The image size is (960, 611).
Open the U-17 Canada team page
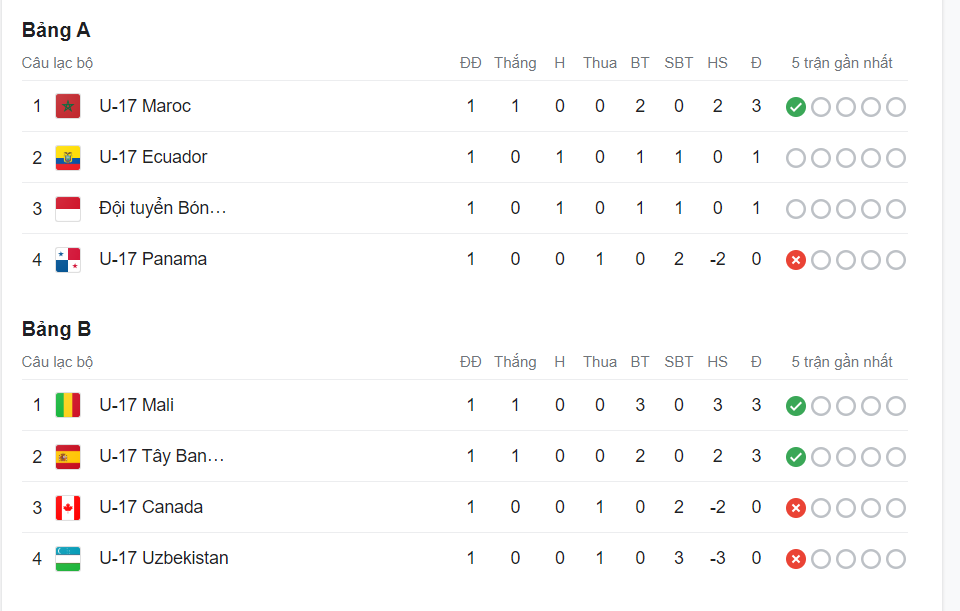tap(151, 507)
